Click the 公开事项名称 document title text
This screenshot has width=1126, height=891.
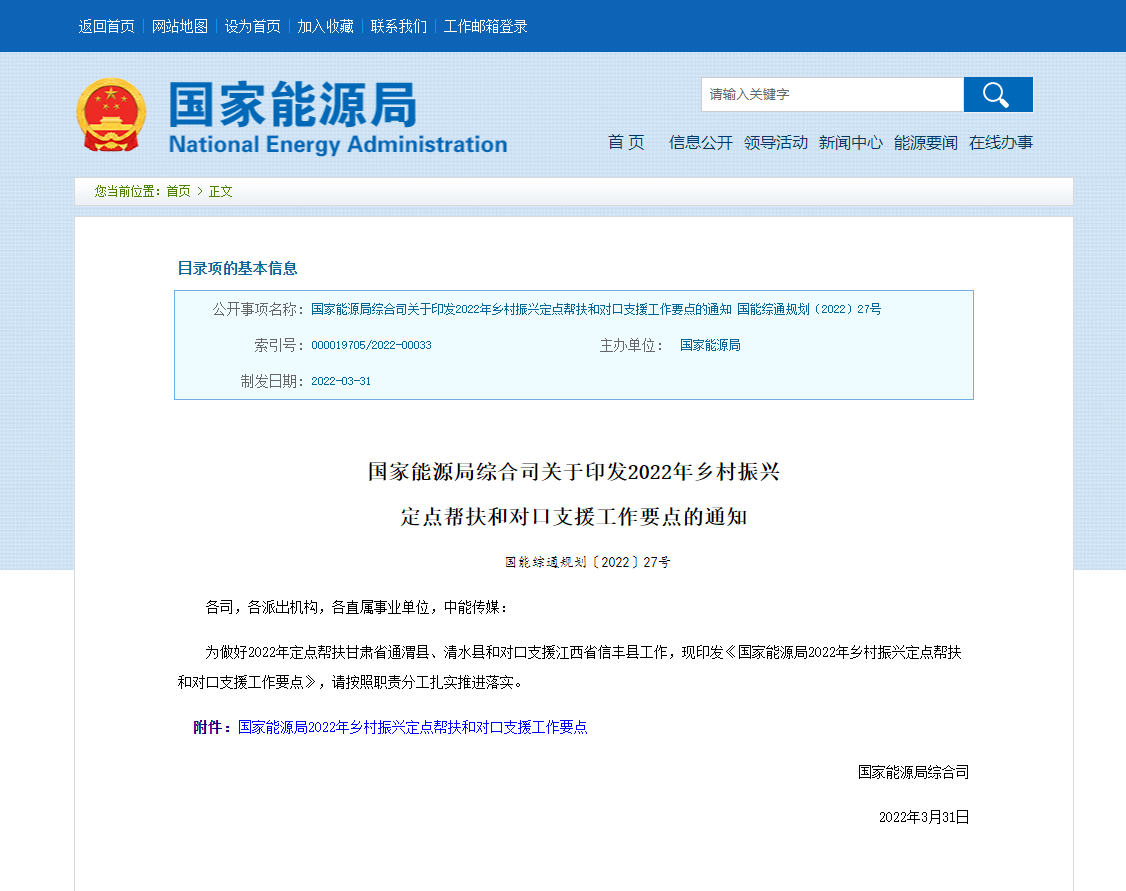pyautogui.click(x=596, y=309)
